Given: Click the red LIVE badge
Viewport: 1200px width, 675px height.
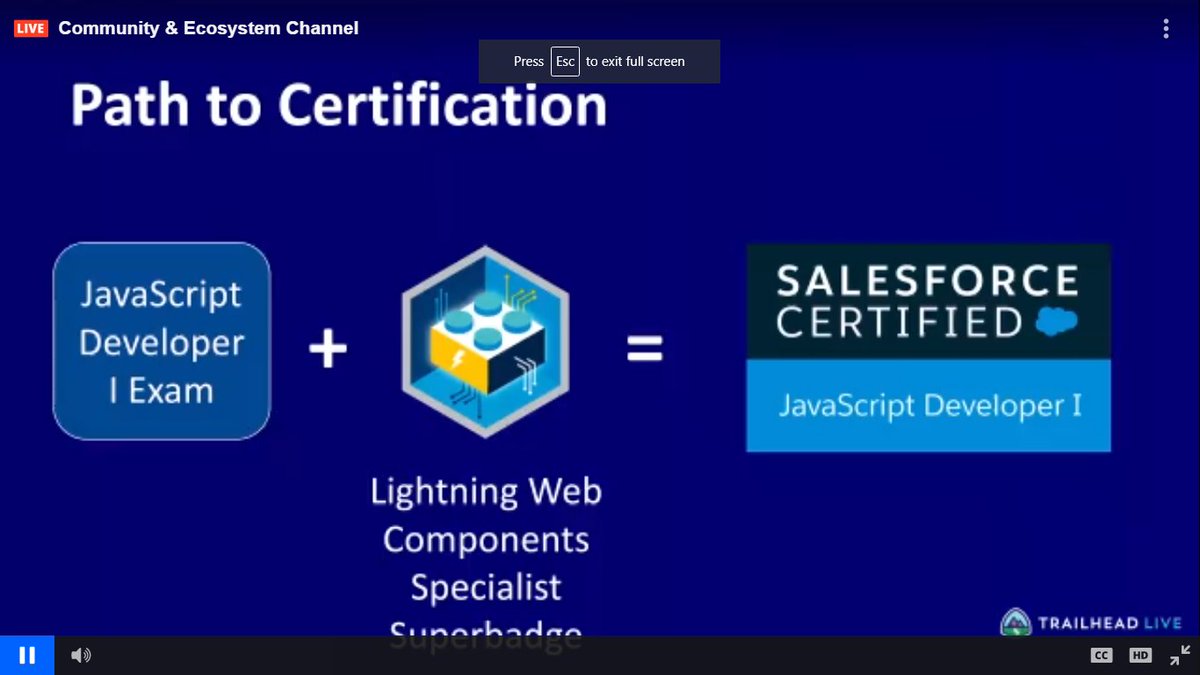Looking at the screenshot, I should point(30,28).
